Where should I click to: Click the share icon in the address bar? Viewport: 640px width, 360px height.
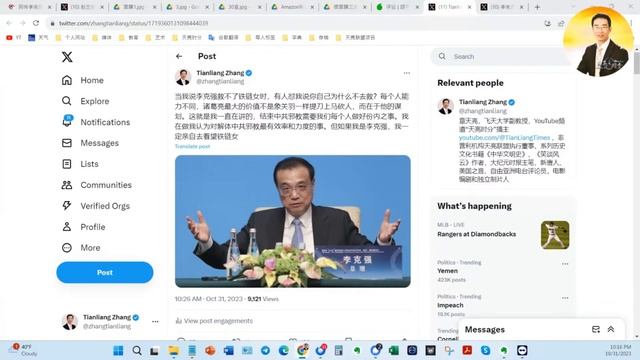coord(561,23)
